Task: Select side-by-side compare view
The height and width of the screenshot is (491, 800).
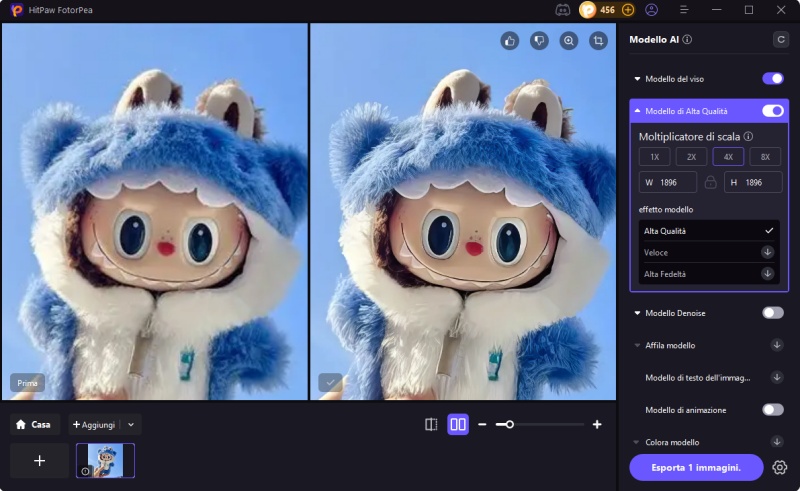Action: [458, 425]
